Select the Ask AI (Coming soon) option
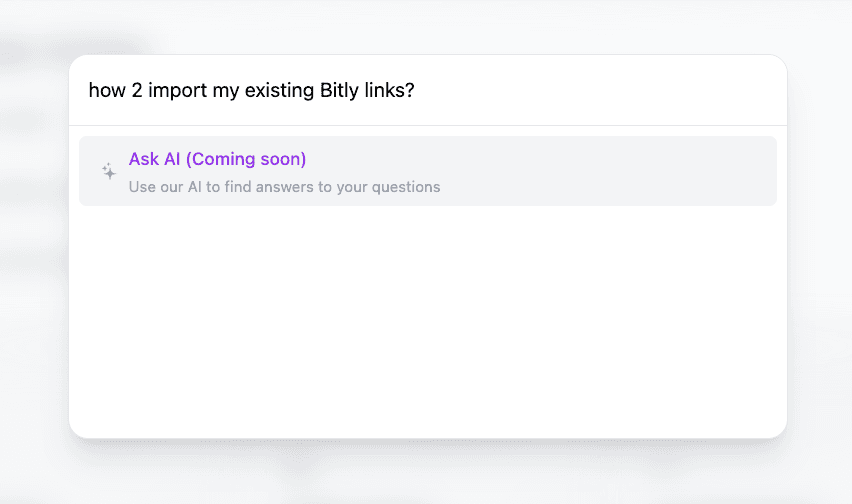 pos(428,171)
